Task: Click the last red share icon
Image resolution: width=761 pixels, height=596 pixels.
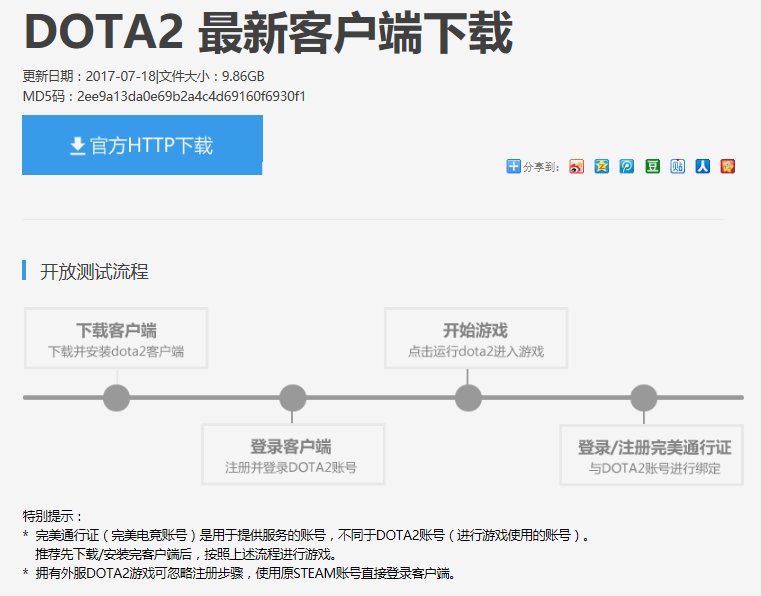Action: pyautogui.click(x=728, y=166)
